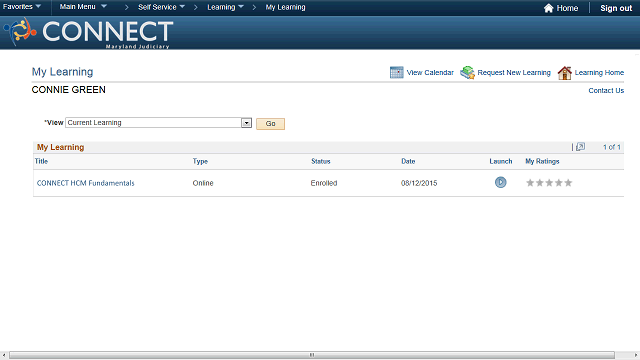Screen dimensions: 640x360
Task: Open the Main Menu dropdown
Action: pos(83,7)
